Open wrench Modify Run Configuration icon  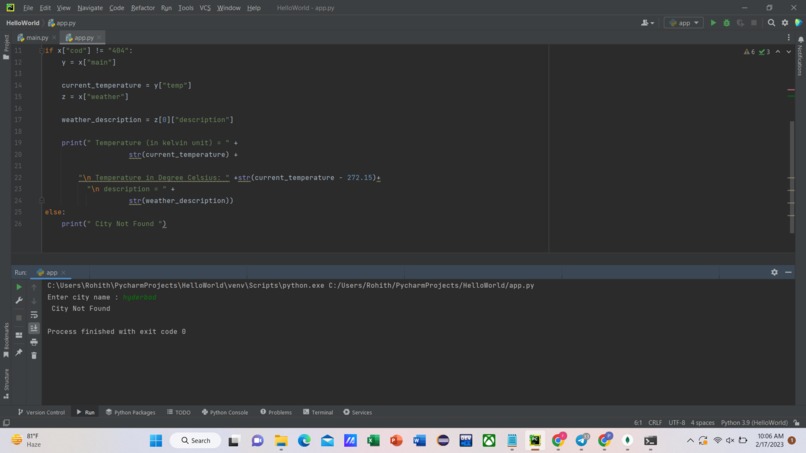pyautogui.click(x=19, y=300)
